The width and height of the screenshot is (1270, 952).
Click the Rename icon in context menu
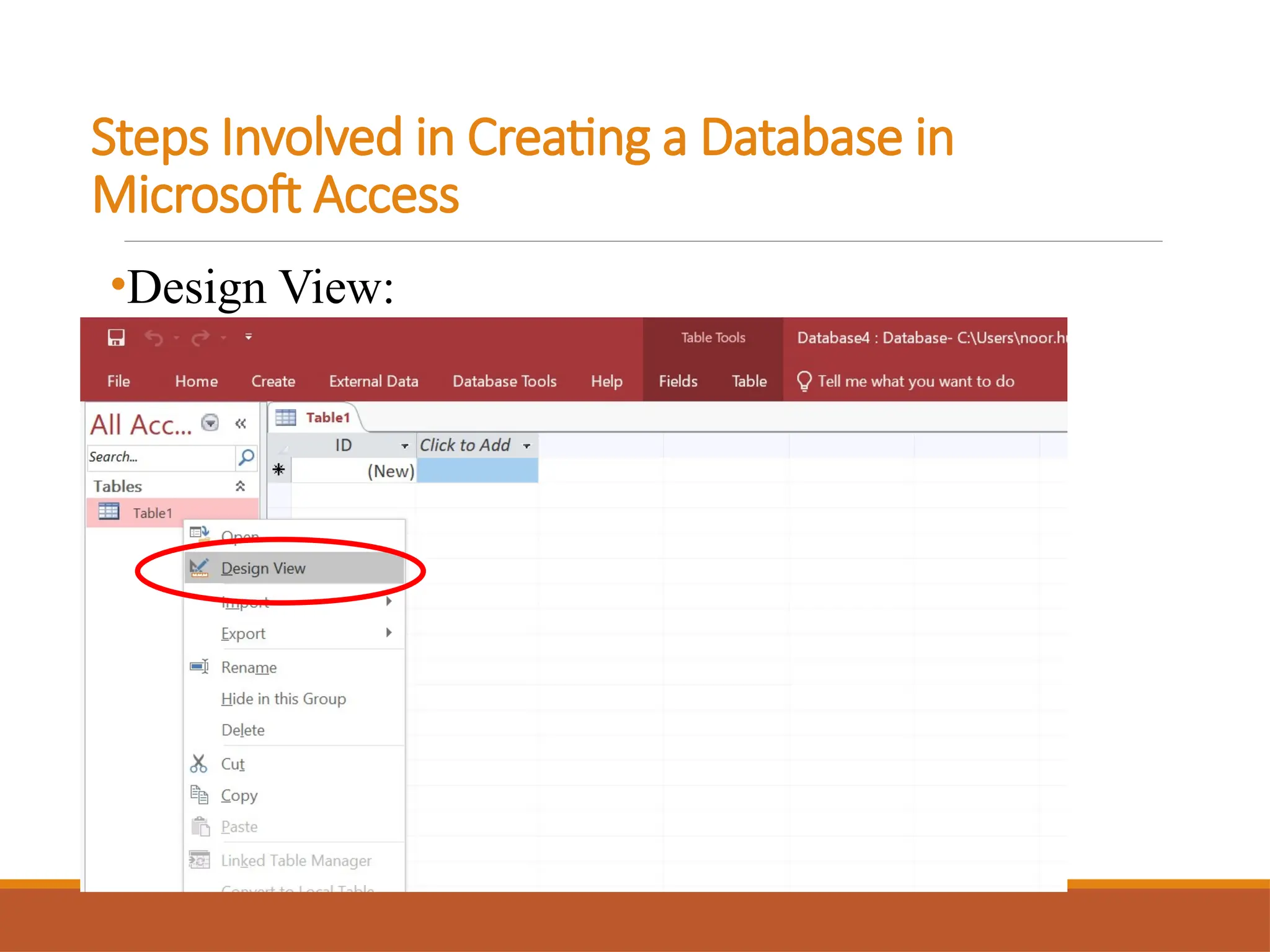click(x=199, y=666)
